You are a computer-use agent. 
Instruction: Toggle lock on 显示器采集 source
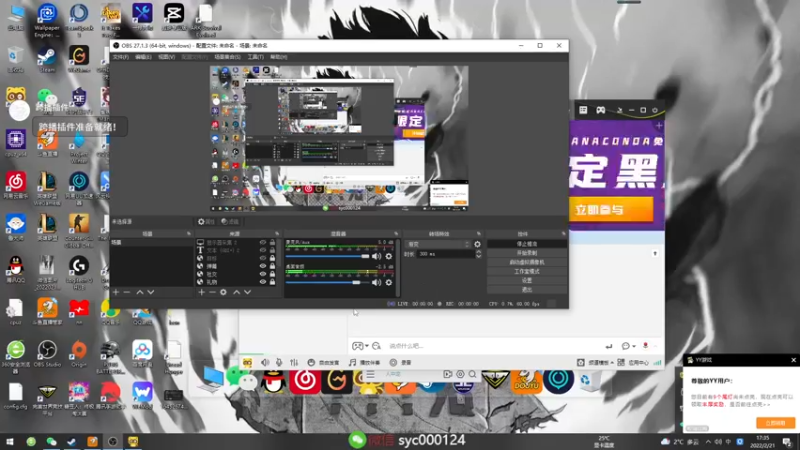(272, 243)
